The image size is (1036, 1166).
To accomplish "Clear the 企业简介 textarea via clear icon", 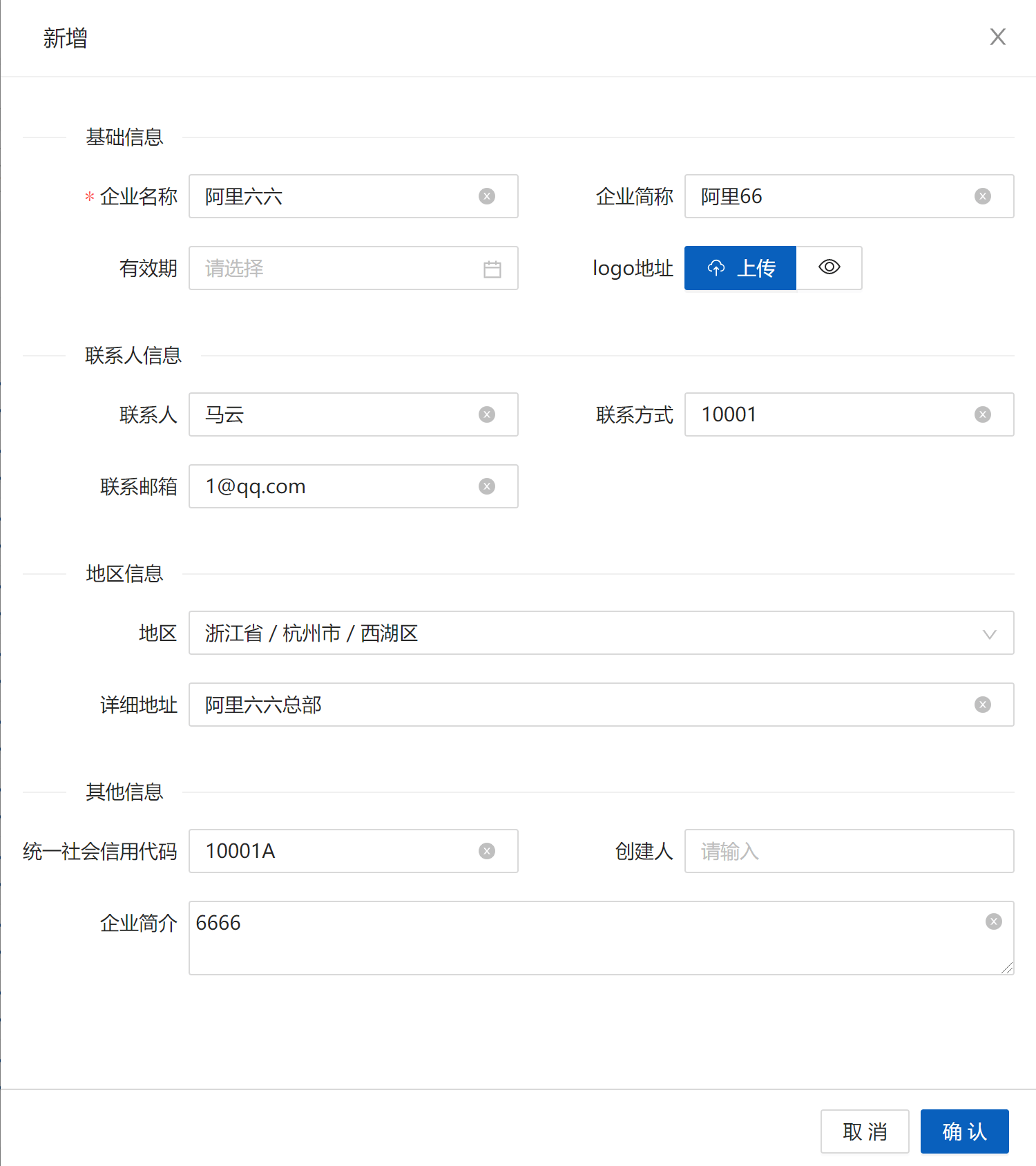I will click(994, 921).
